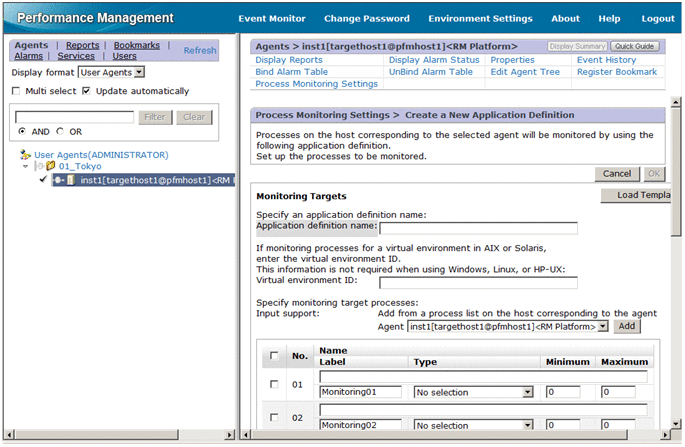Click the inst1 agent icon in tree

(71, 180)
